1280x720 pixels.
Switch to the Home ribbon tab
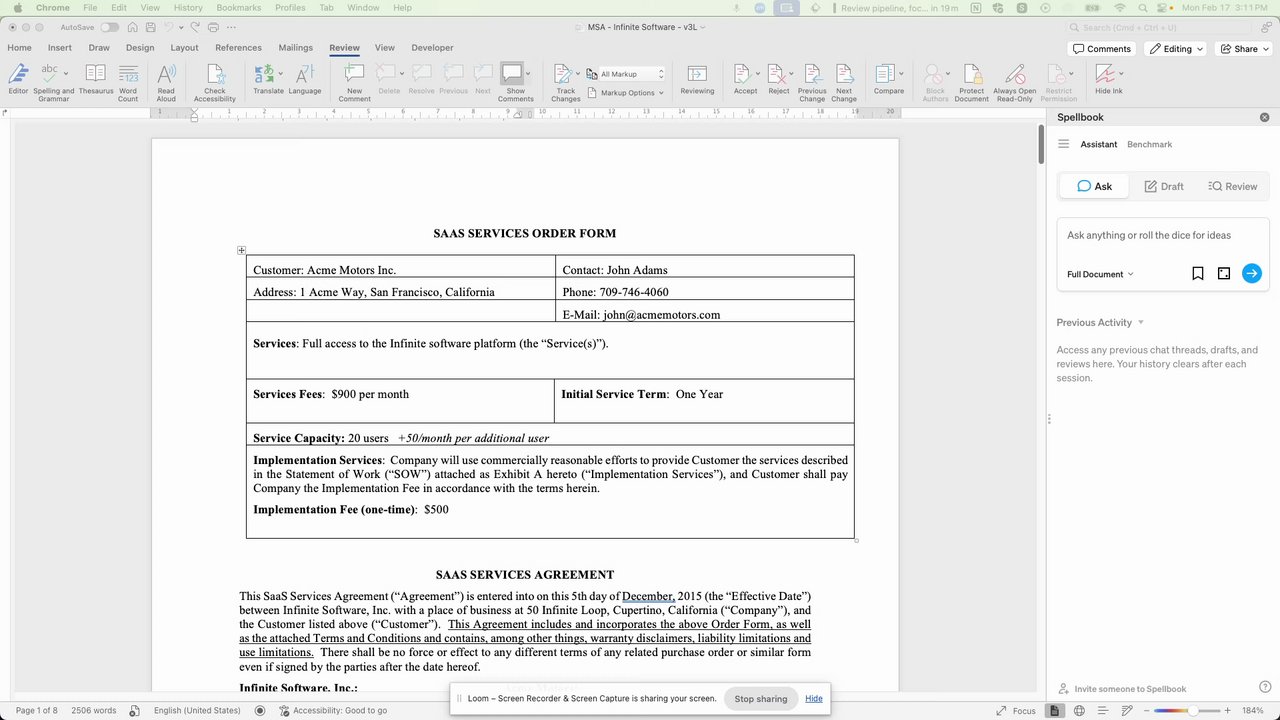pos(19,47)
